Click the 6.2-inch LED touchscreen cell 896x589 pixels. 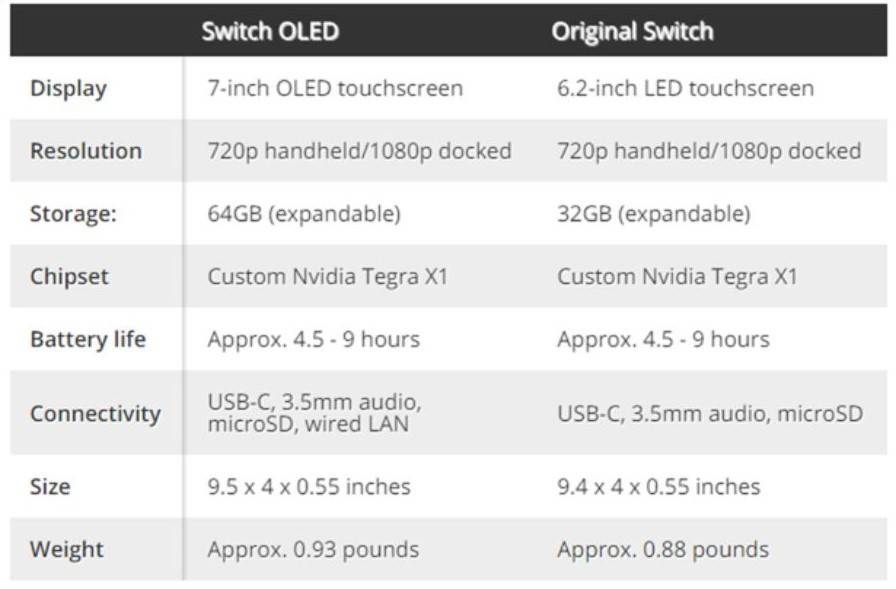(685, 88)
